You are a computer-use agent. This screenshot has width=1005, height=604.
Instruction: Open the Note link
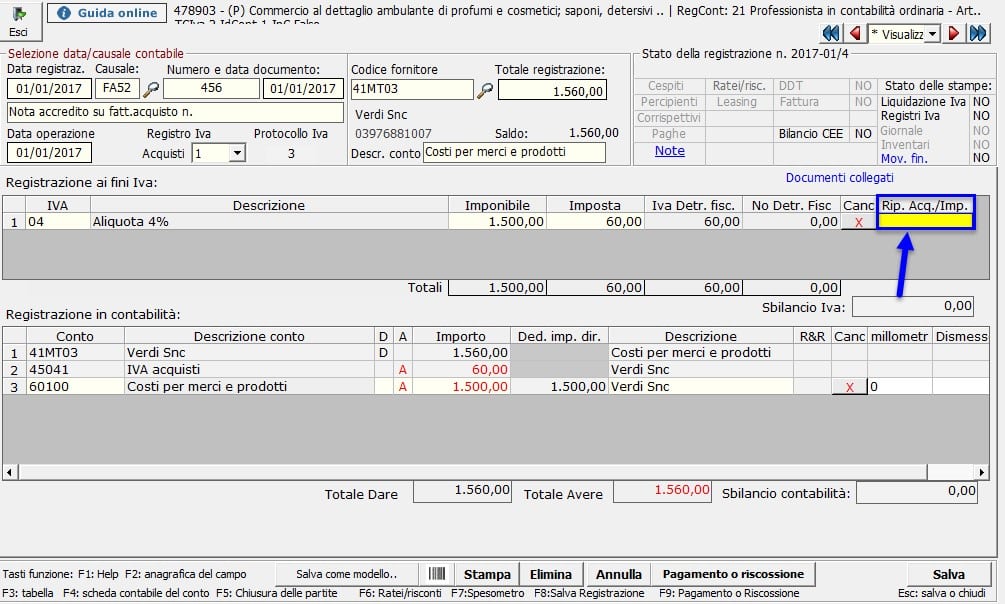coord(670,151)
